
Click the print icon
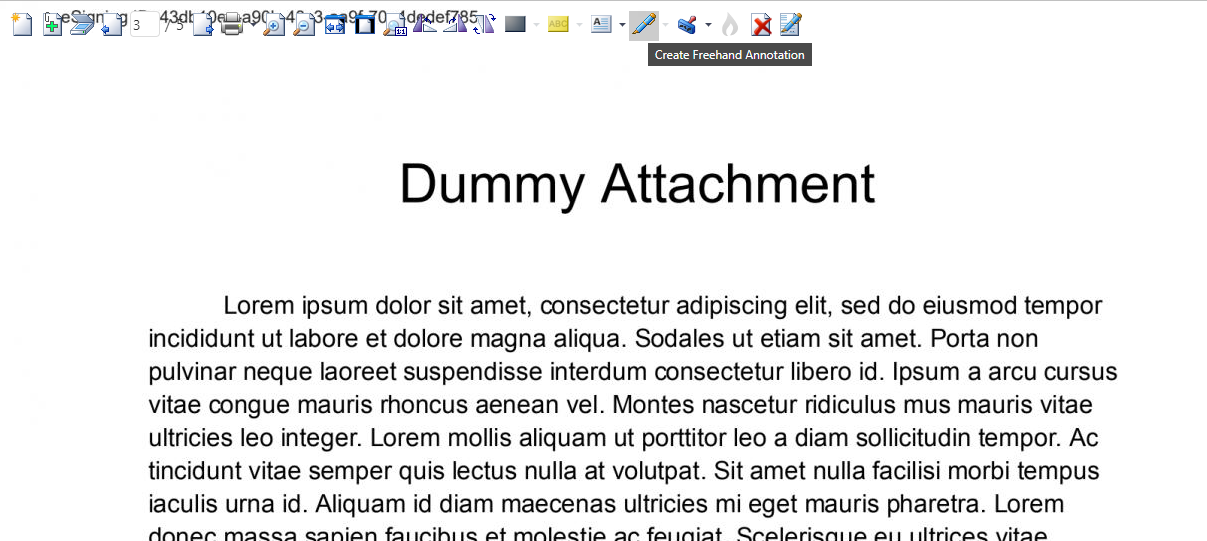coord(232,24)
